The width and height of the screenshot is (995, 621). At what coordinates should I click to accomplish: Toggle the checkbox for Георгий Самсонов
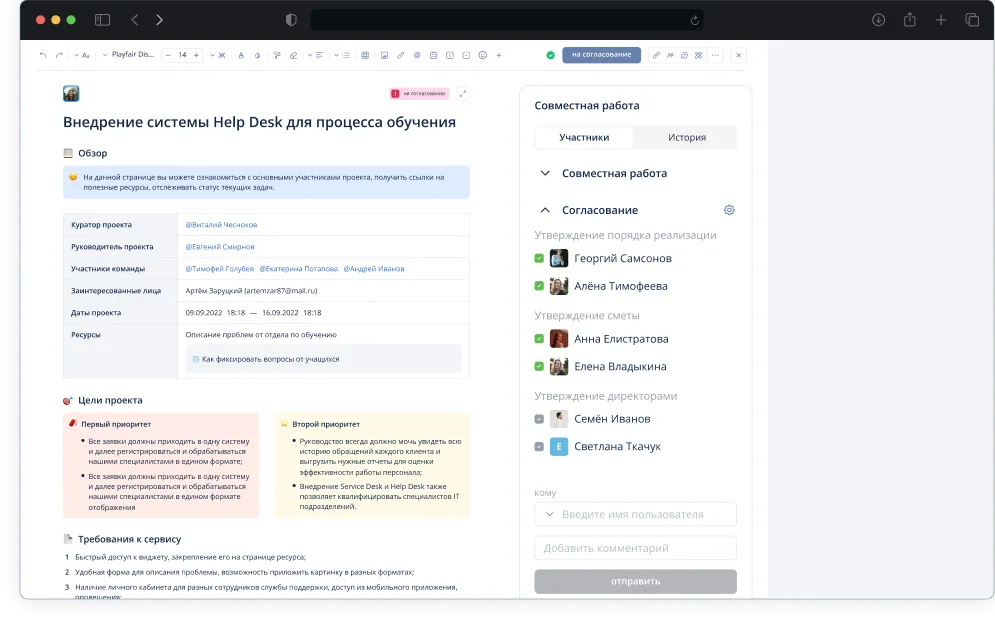(539, 258)
